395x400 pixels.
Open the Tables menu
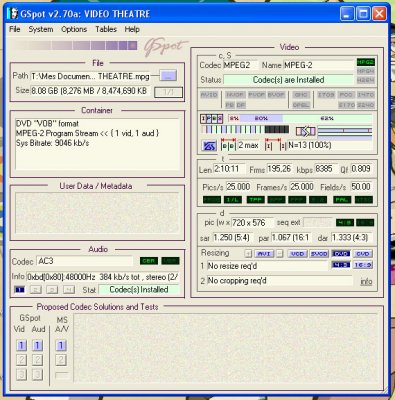pyautogui.click(x=106, y=29)
